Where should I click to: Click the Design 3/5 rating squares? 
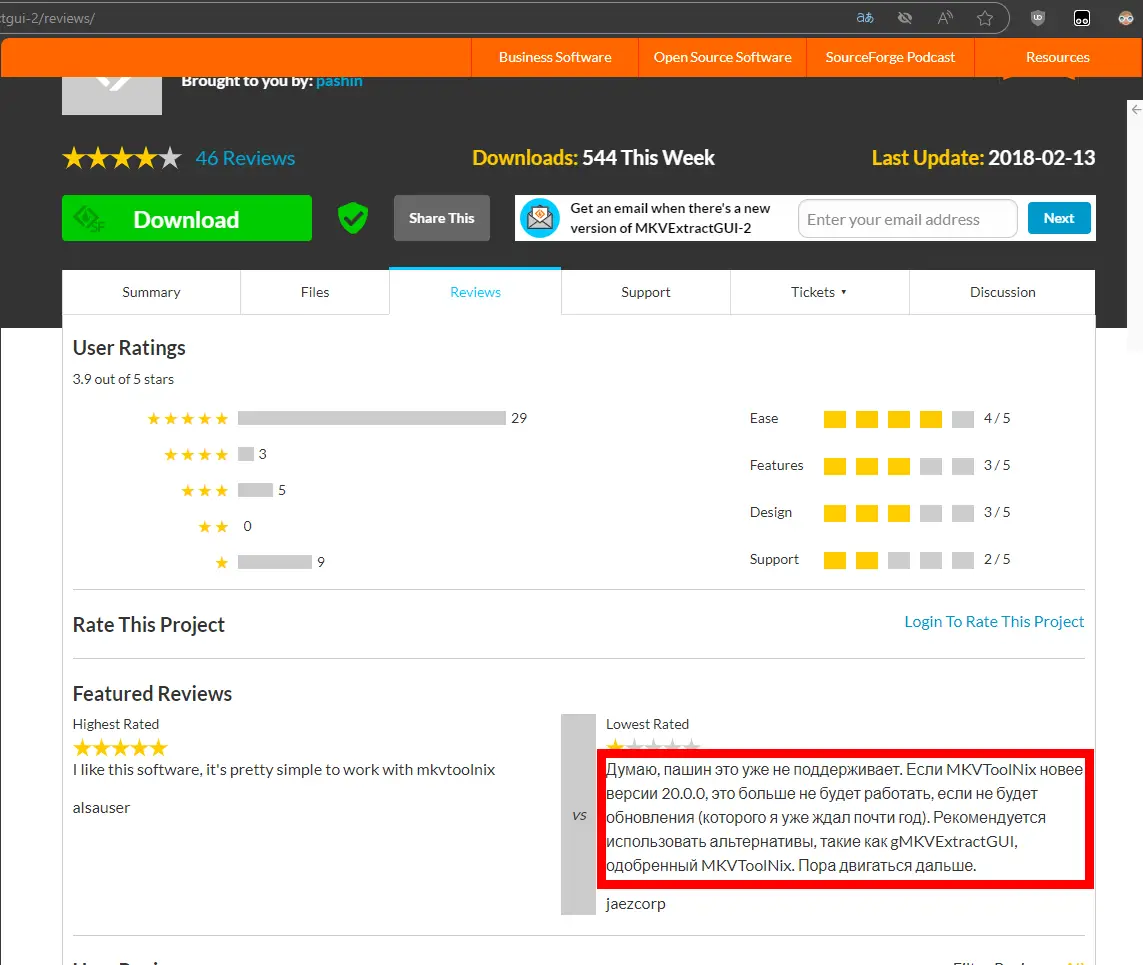899,513
